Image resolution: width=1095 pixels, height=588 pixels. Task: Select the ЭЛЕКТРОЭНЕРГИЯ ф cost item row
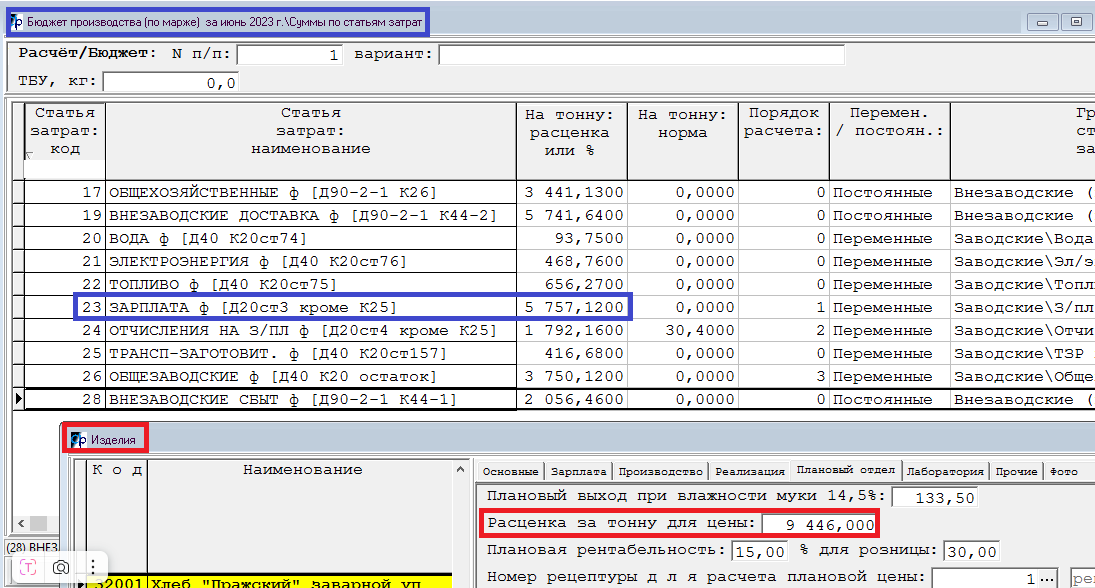(310, 261)
